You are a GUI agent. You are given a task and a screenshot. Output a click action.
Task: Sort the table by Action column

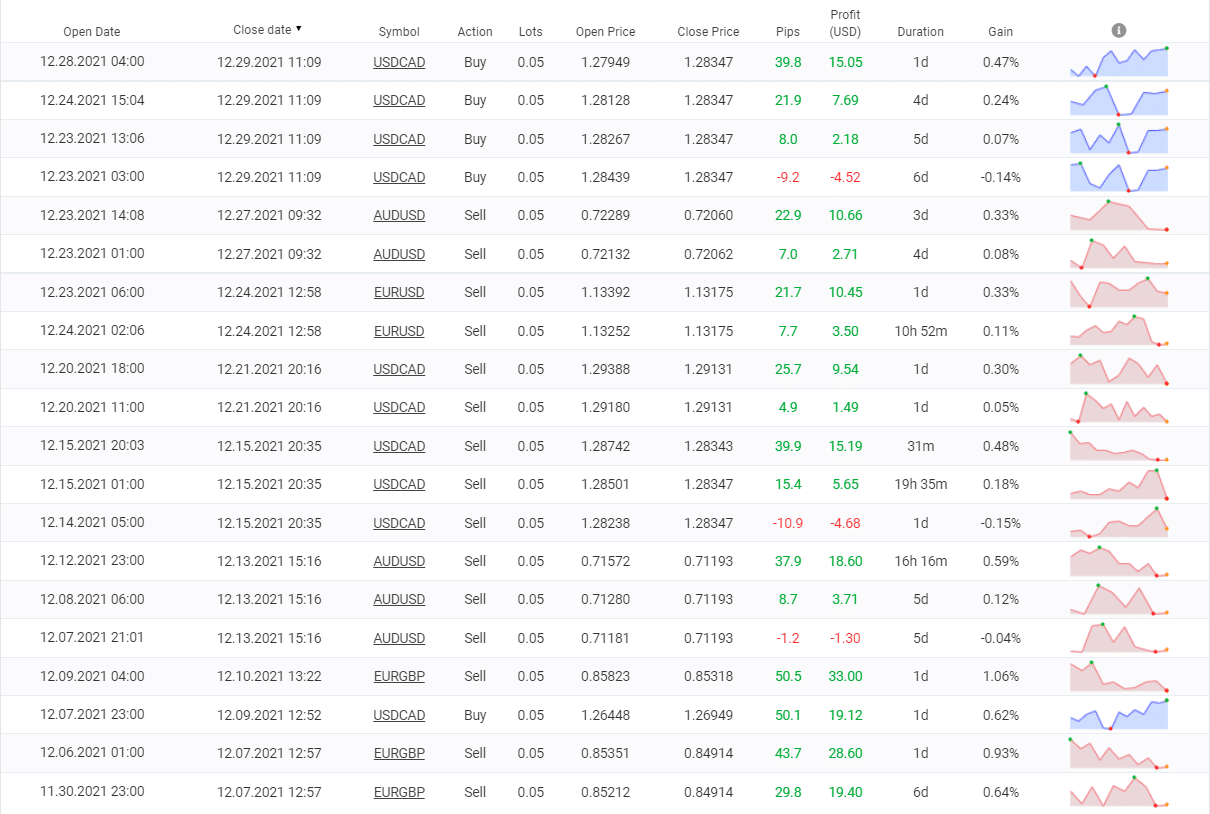[475, 31]
